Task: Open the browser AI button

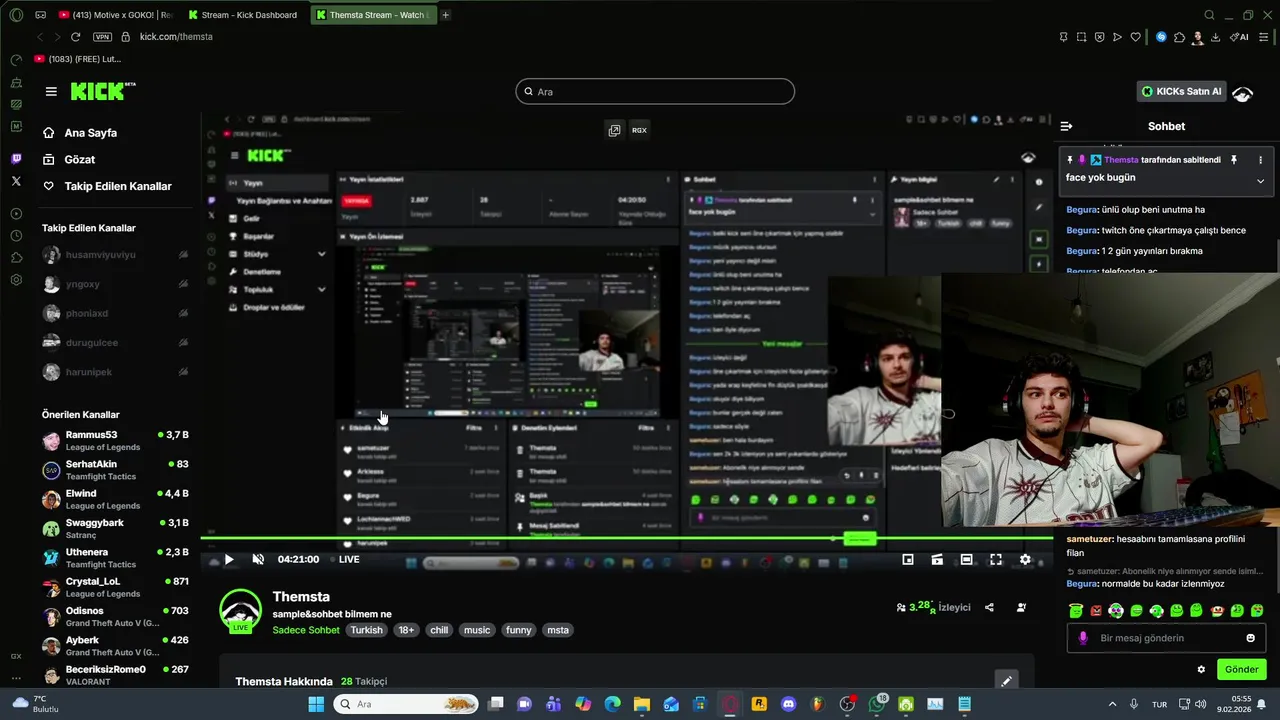Action: pos(1239,37)
